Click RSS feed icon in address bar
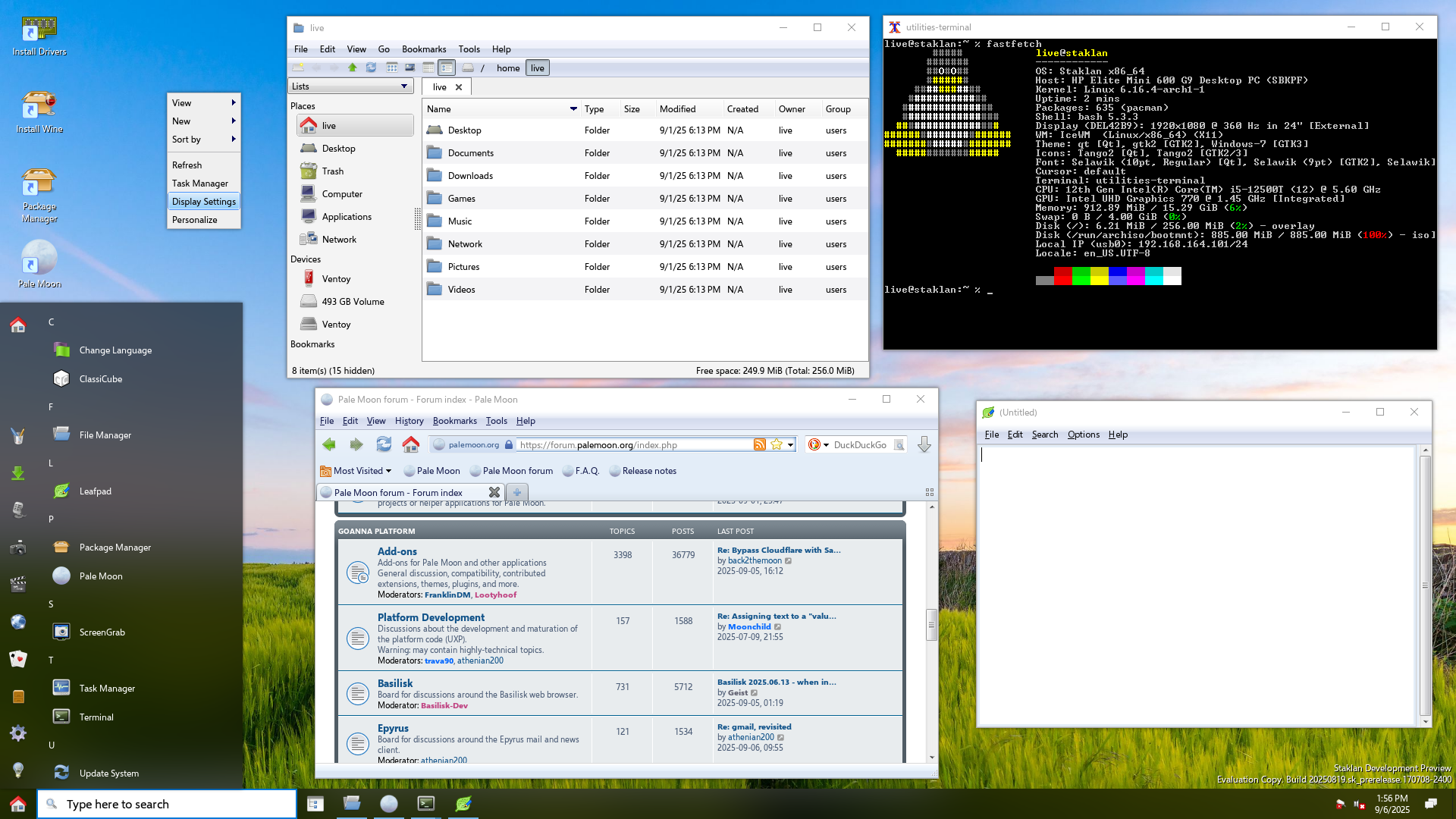This screenshot has height=819, width=1456. pyautogui.click(x=759, y=444)
